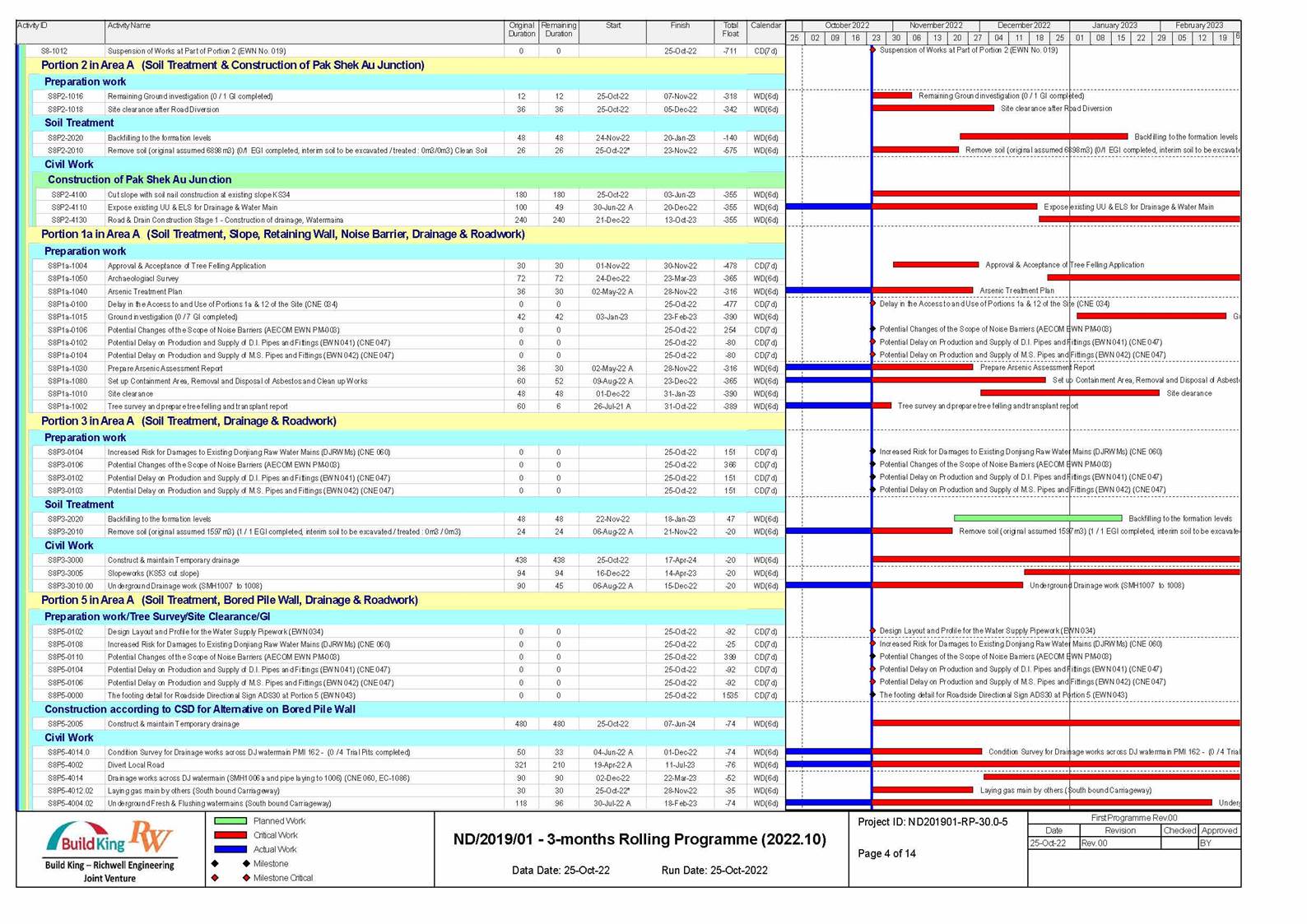Click activity ID S8P2-4100 cut slope row
This screenshot has height=924, width=1307.
69,195
